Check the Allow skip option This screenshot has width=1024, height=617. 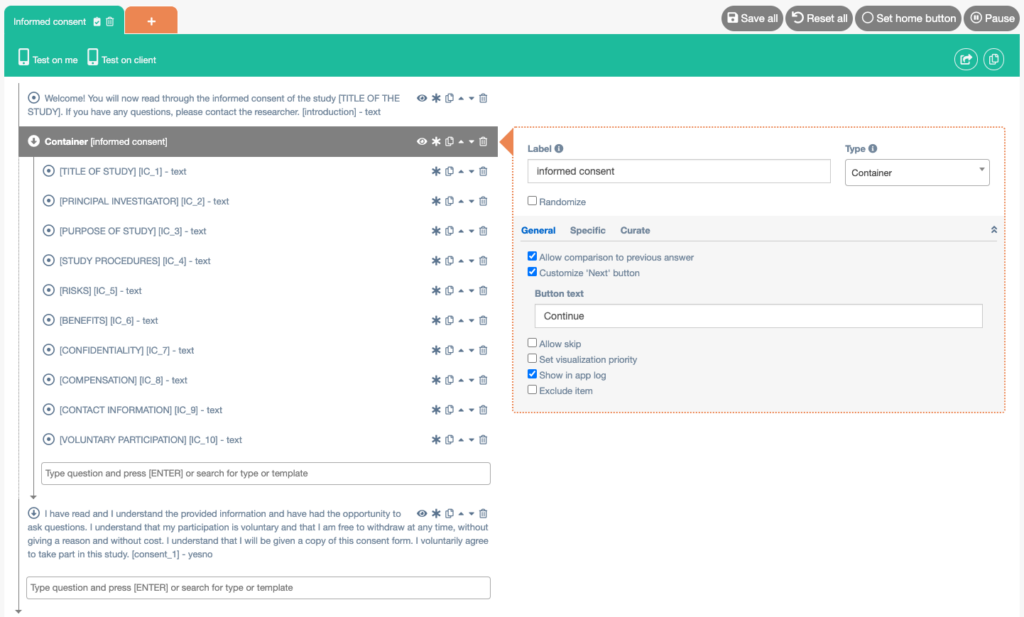533,343
